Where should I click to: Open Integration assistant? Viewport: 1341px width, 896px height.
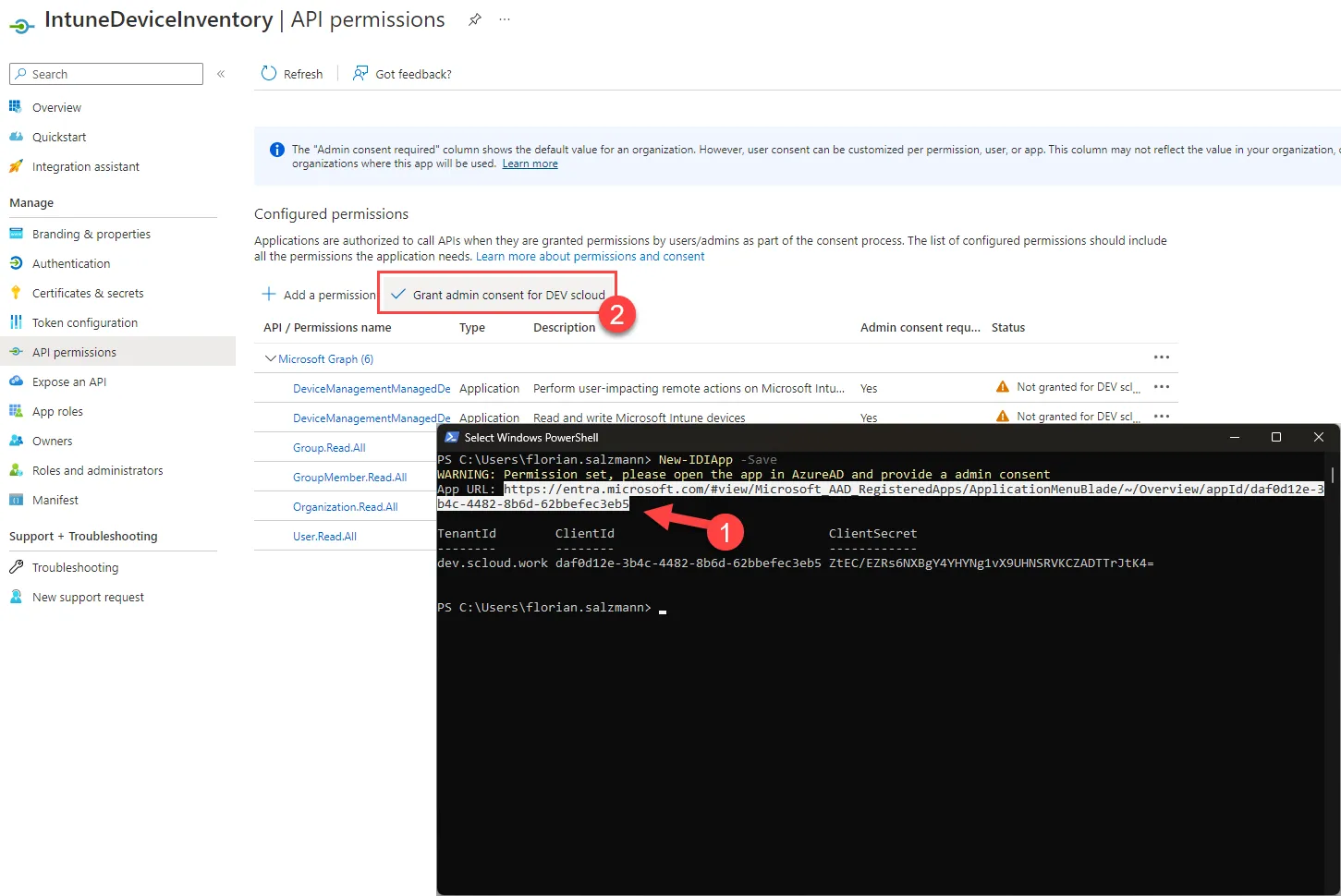pyautogui.click(x=86, y=166)
